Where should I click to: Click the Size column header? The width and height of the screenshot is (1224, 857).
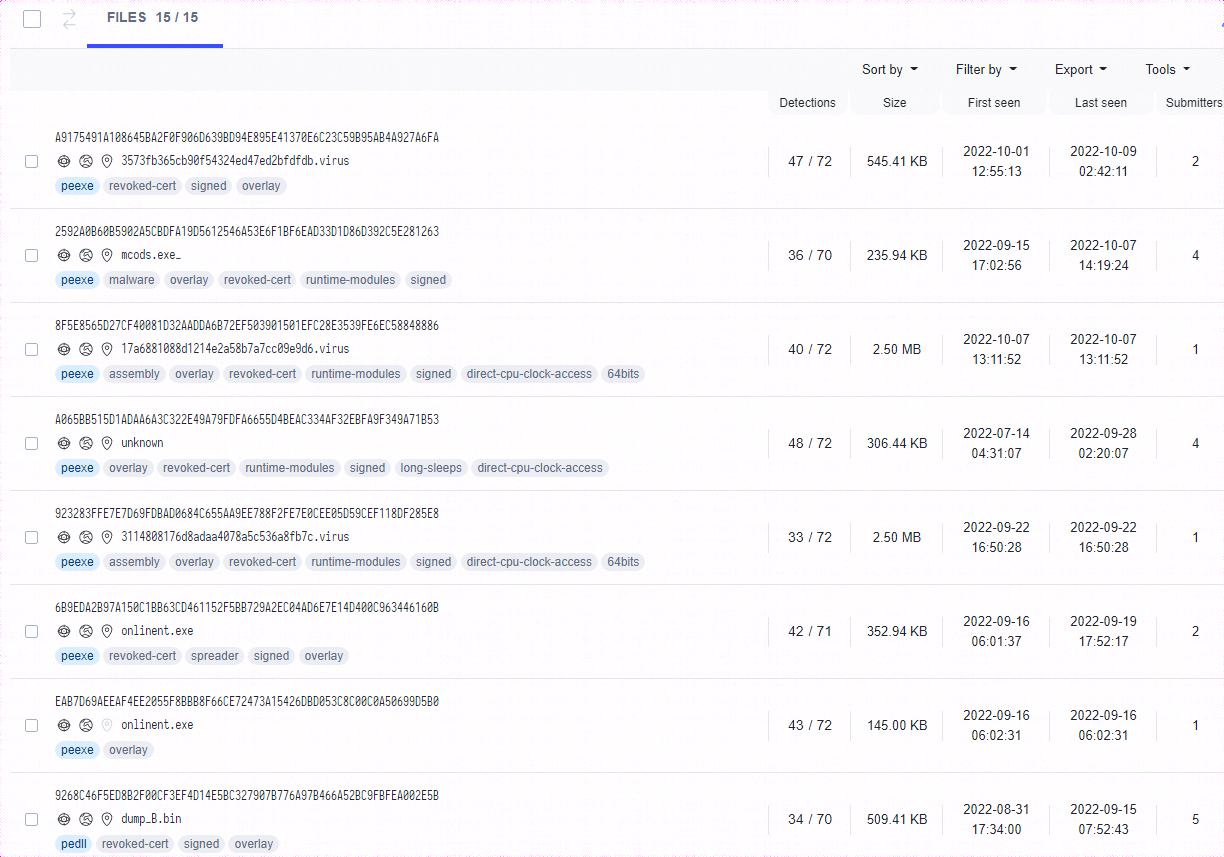895,102
